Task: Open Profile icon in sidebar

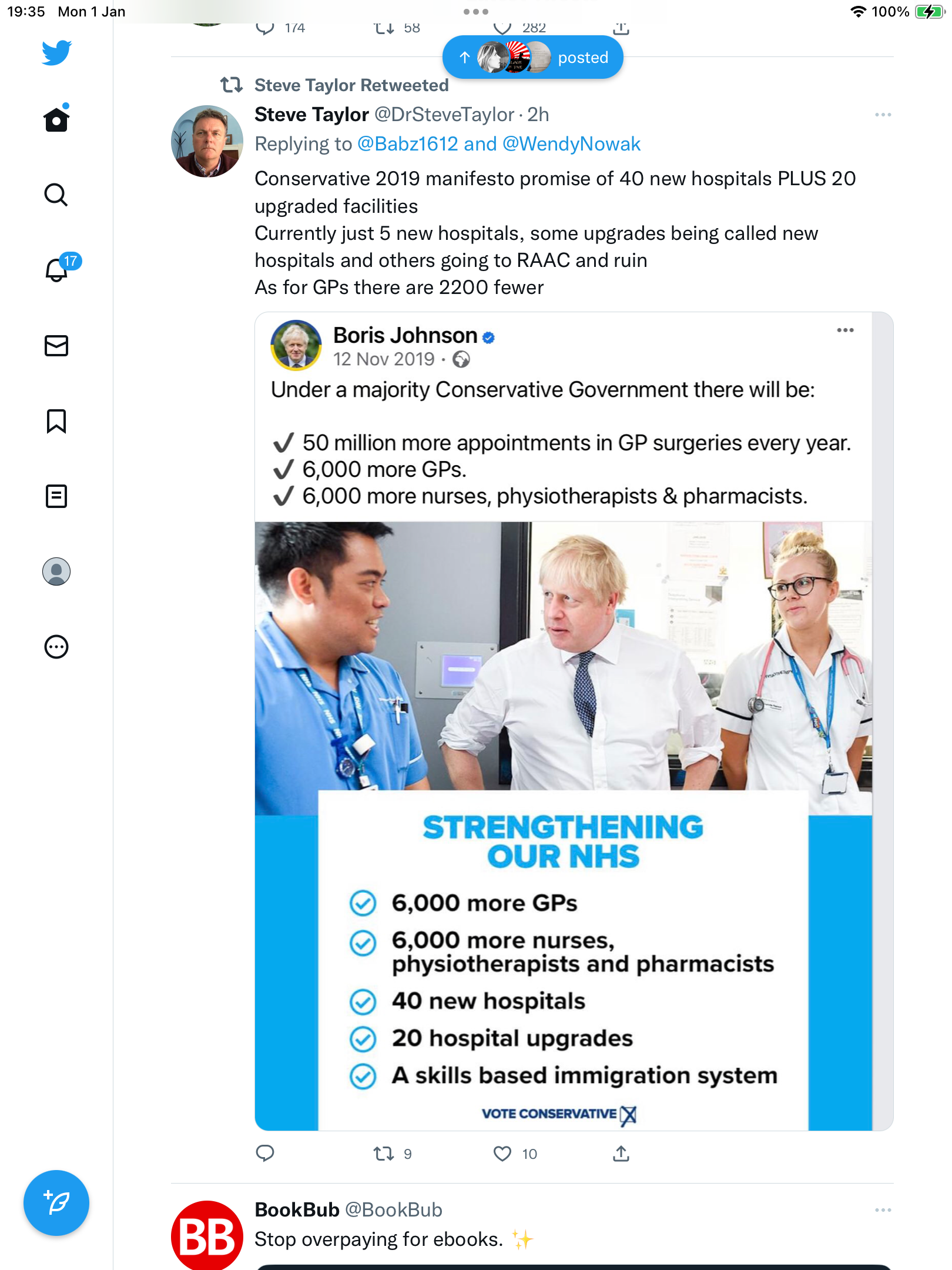Action: [56, 571]
